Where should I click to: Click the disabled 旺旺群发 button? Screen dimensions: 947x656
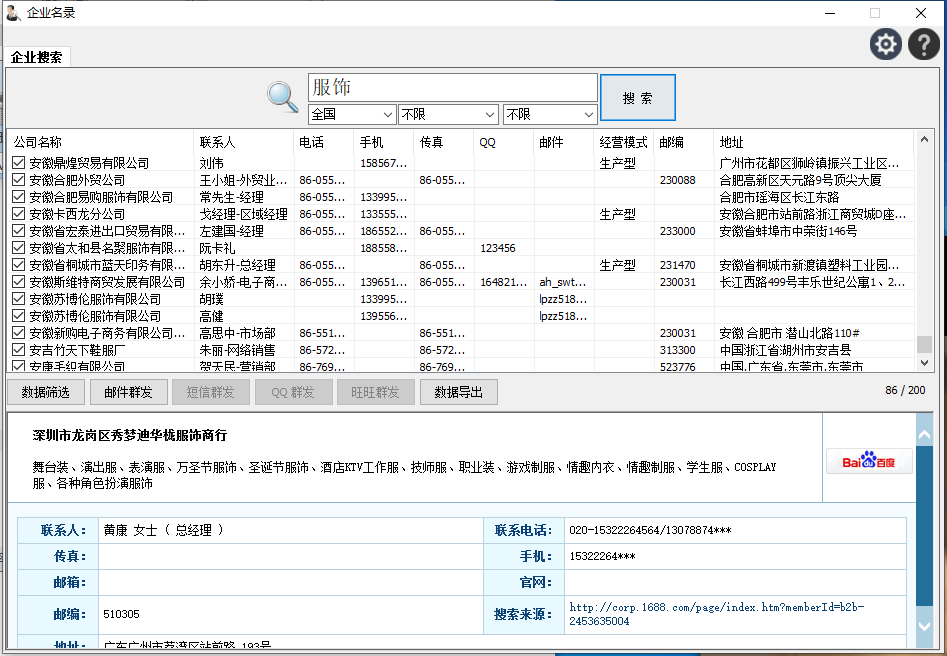pos(376,392)
